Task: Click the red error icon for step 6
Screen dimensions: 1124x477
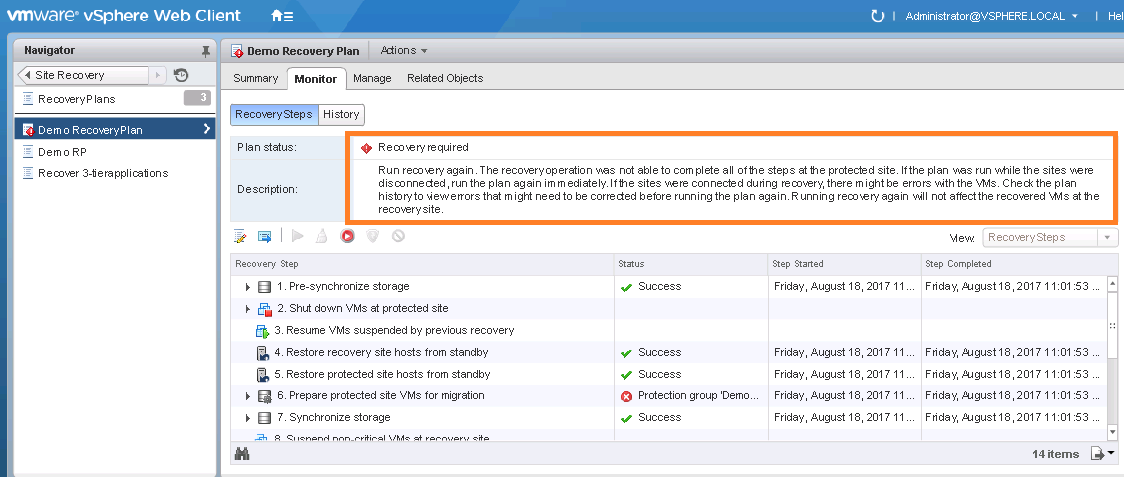Action: pyautogui.click(x=626, y=396)
